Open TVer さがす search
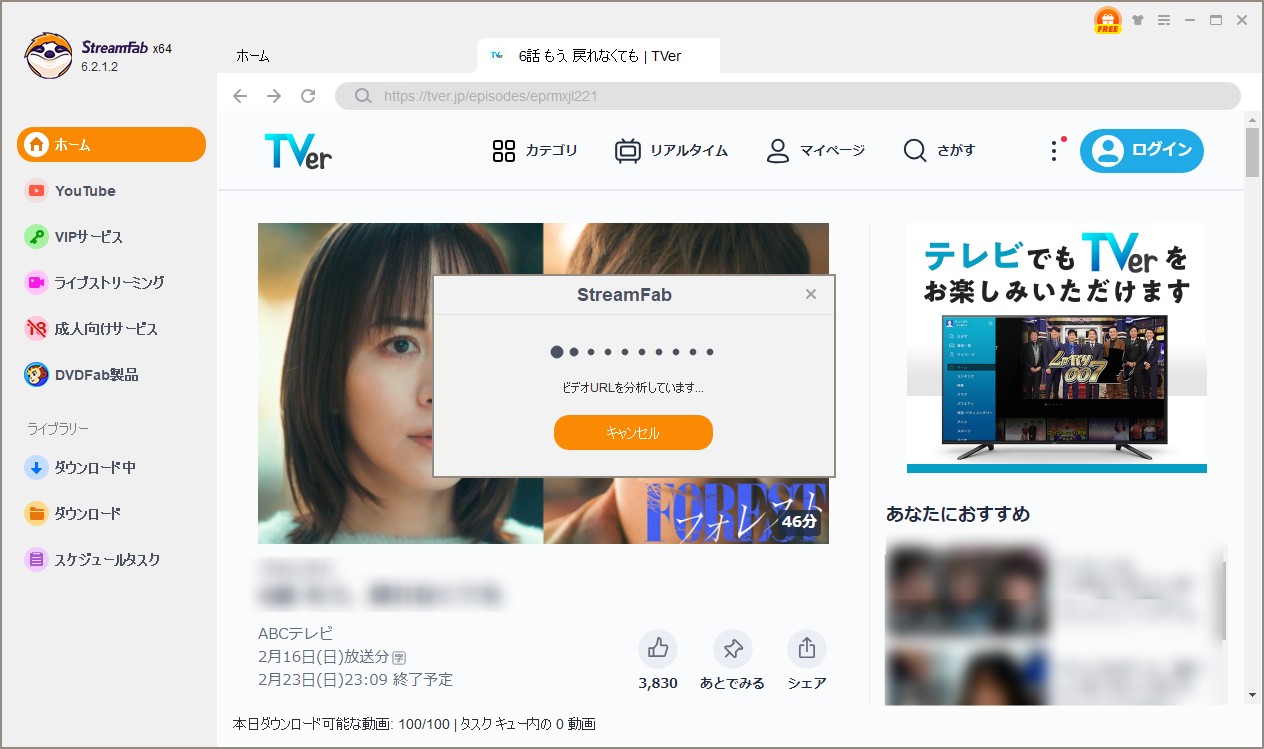1264x749 pixels. coord(939,151)
